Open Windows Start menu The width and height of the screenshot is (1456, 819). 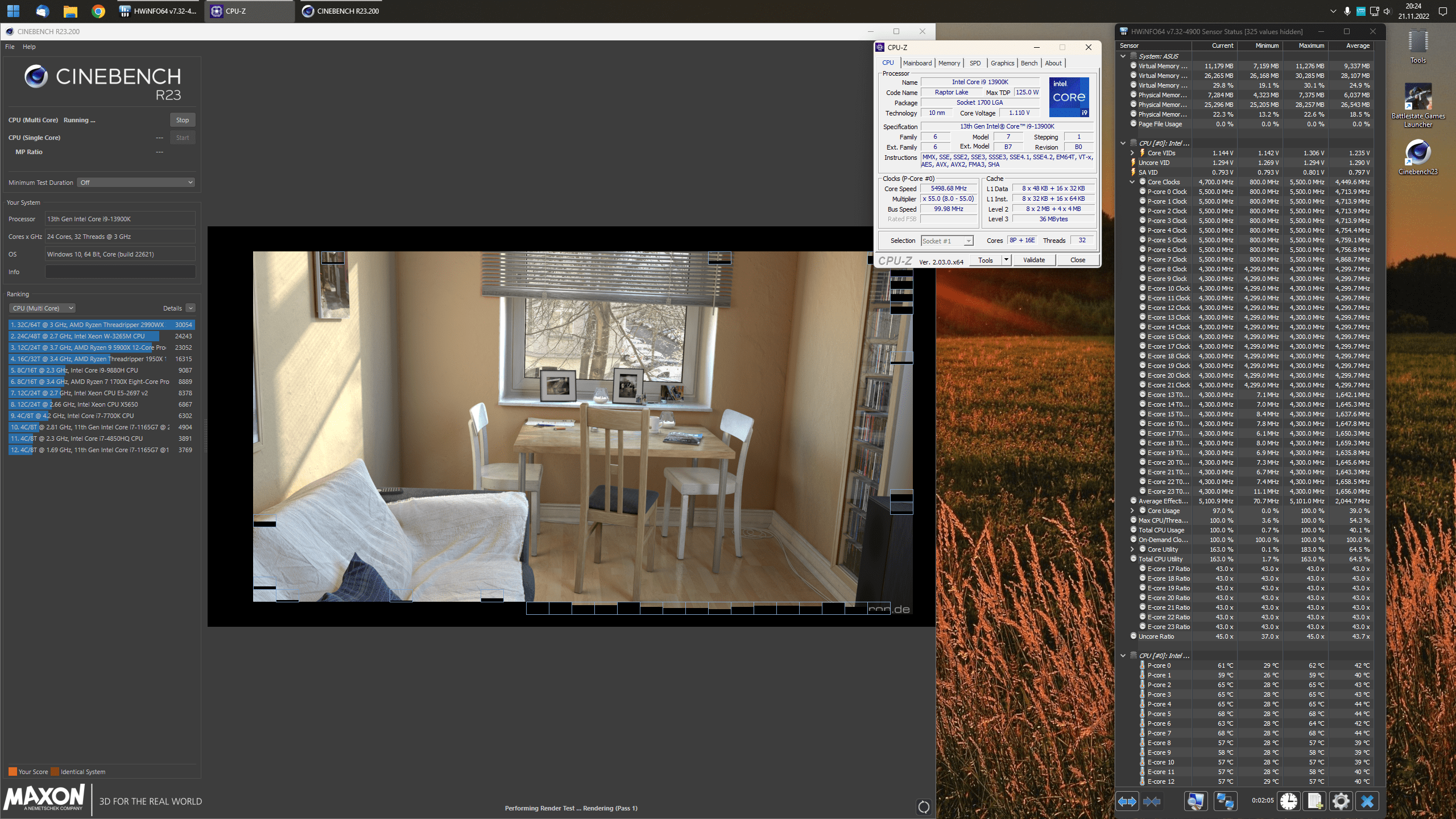coord(13,11)
